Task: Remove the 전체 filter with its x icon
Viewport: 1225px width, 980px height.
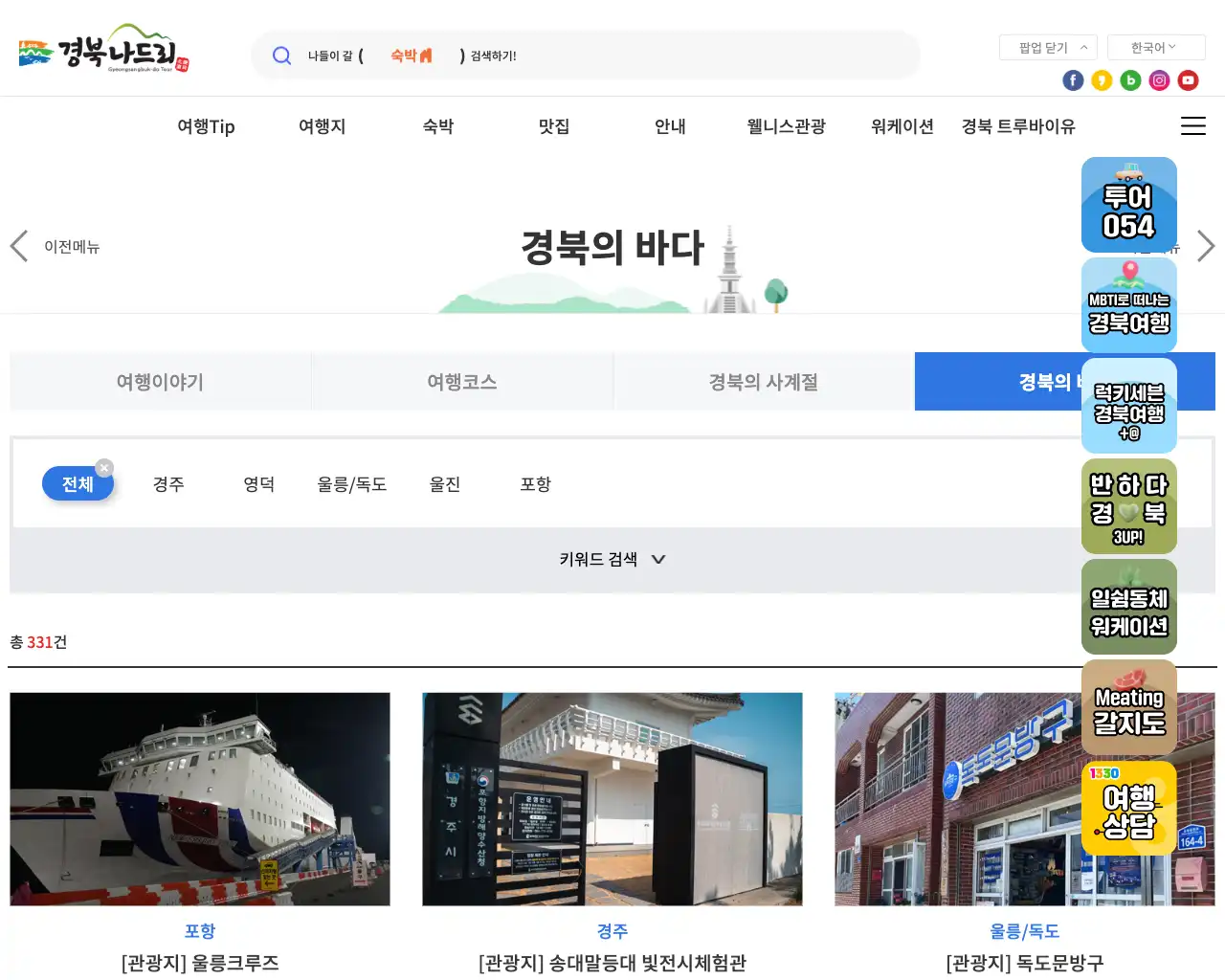Action: [x=104, y=468]
